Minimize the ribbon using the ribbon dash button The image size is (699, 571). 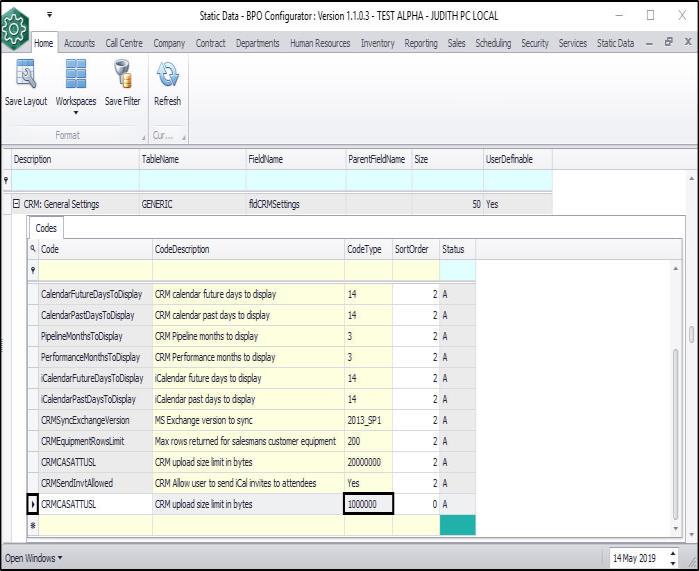pyautogui.click(x=651, y=43)
